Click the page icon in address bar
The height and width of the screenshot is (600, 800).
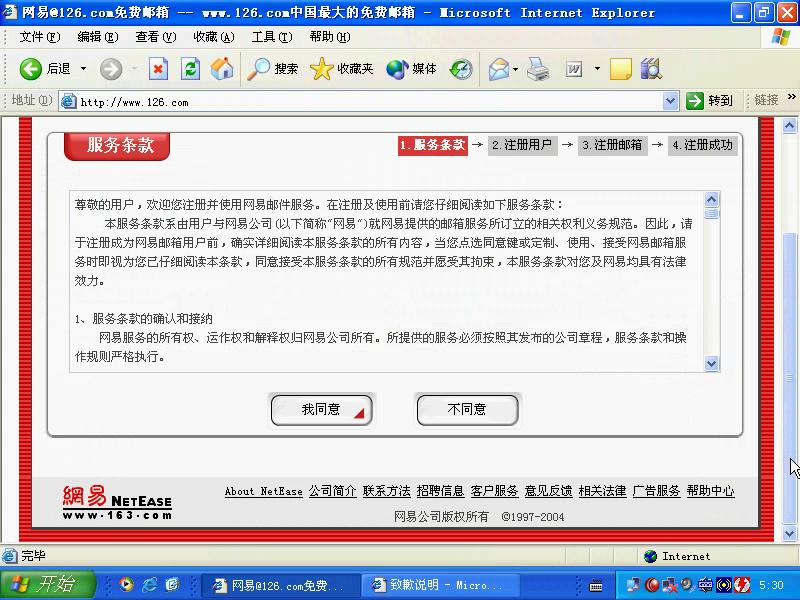[69, 102]
